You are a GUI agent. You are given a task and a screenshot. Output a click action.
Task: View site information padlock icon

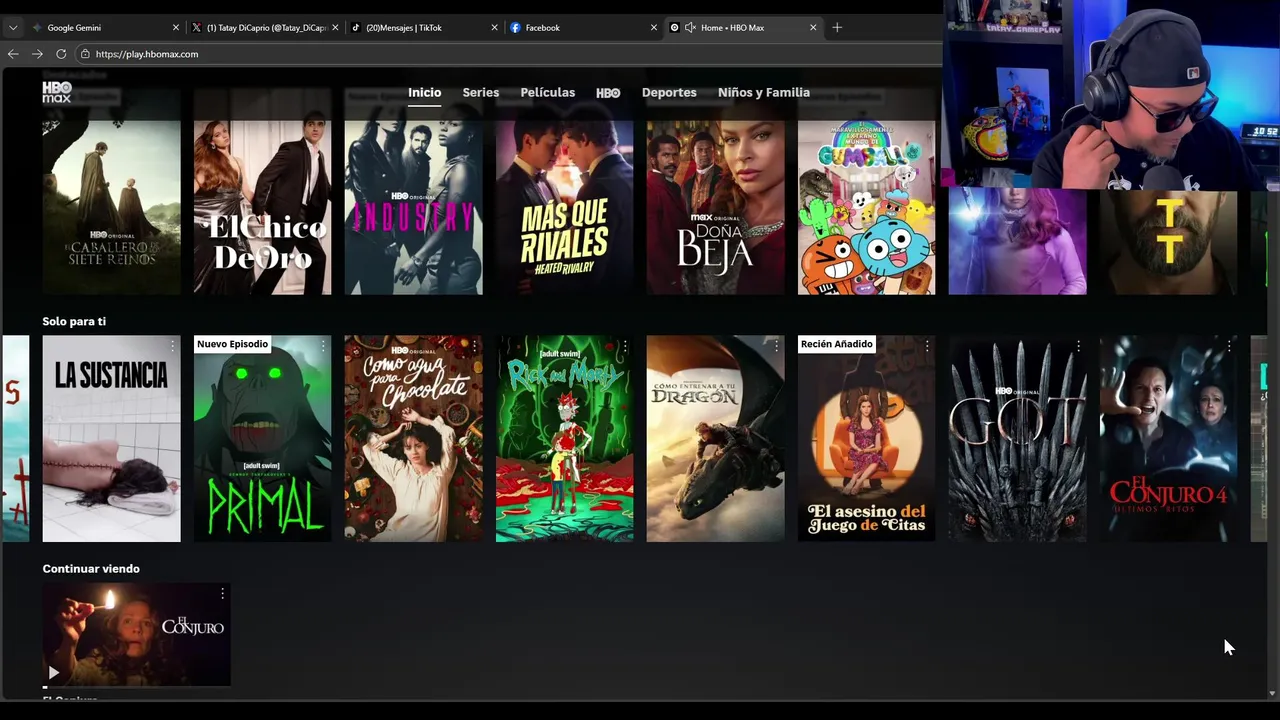pyautogui.click(x=85, y=54)
